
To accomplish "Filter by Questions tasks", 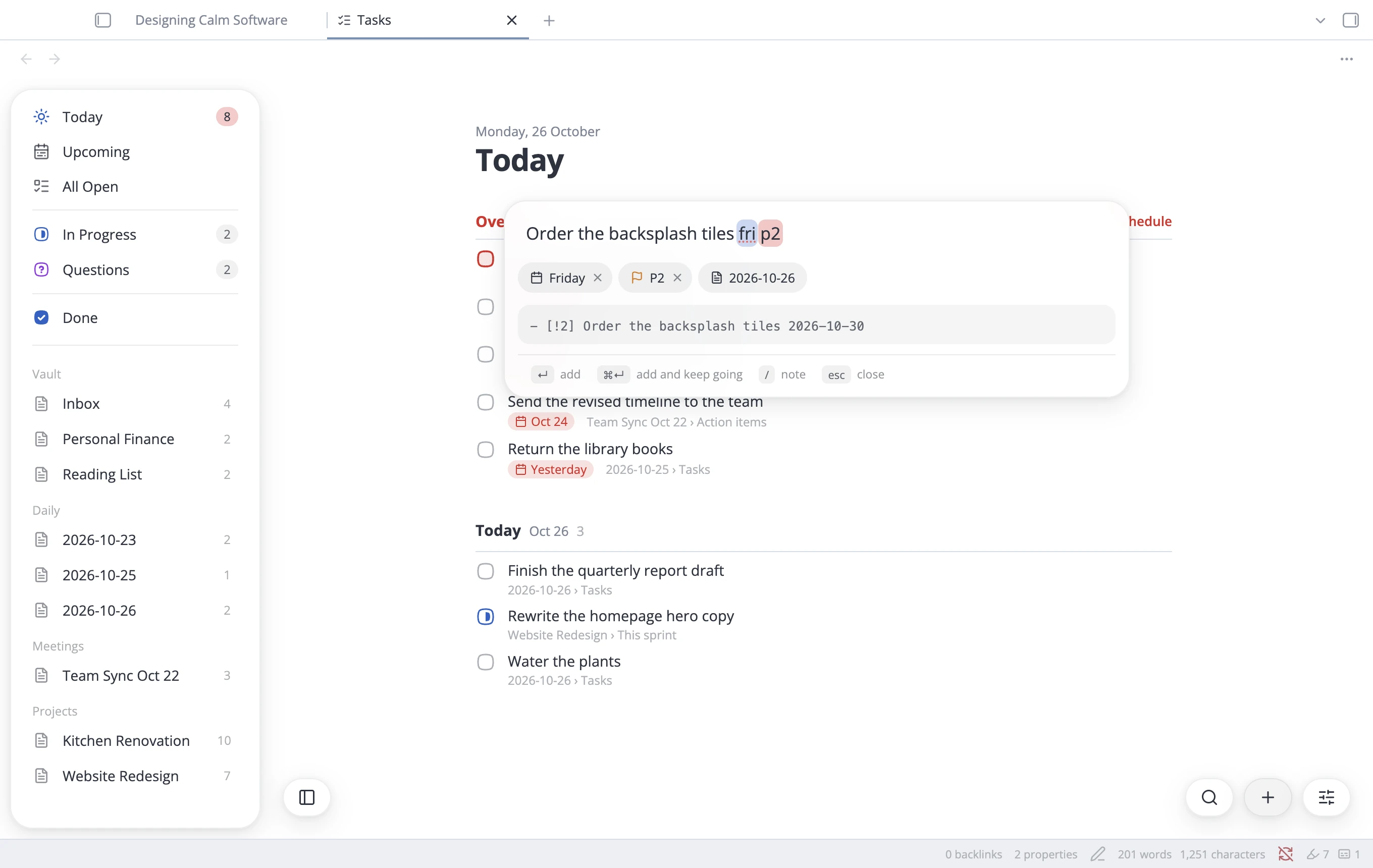I will (135, 269).
